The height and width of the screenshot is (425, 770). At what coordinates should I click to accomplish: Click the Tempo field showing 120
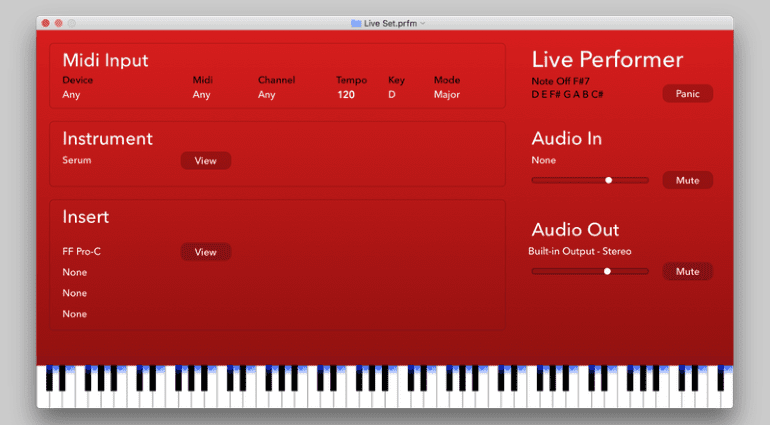click(x=346, y=95)
